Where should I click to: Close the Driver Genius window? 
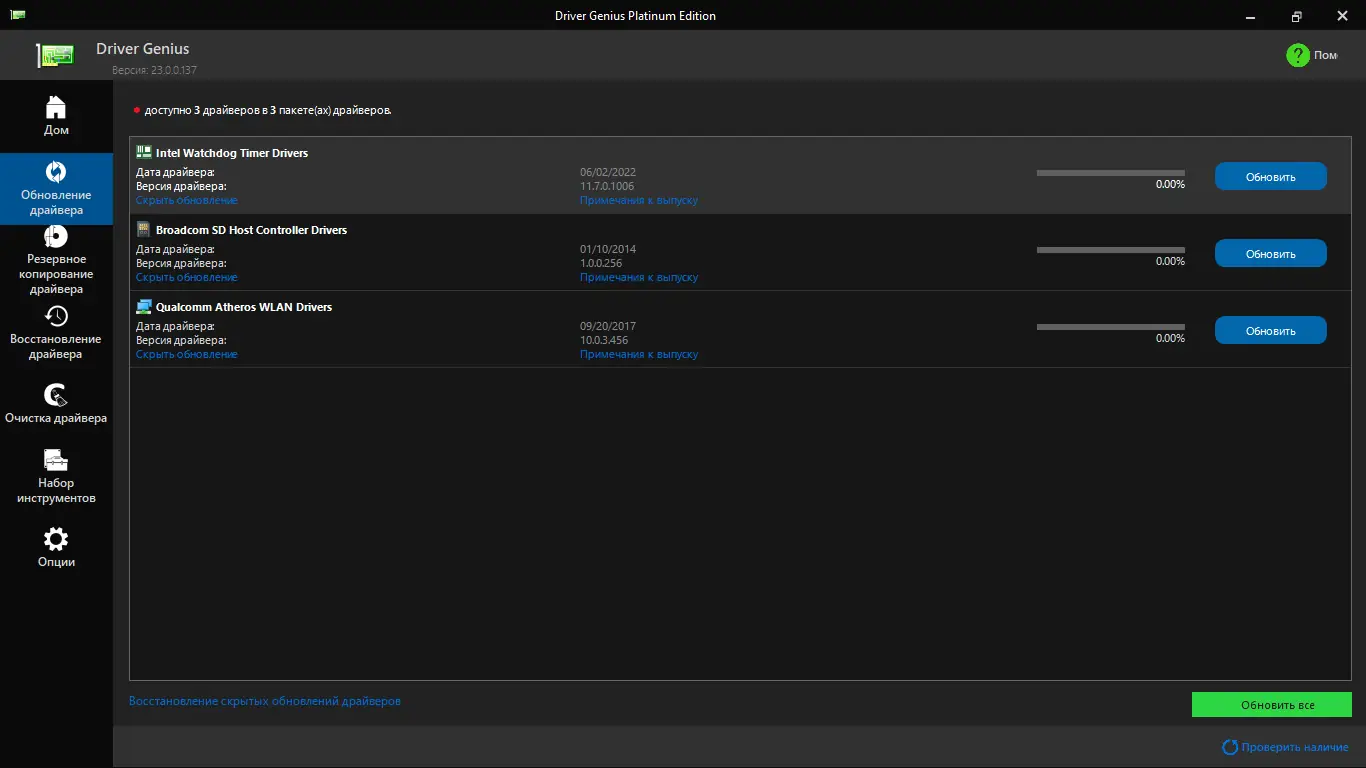[x=1343, y=16]
